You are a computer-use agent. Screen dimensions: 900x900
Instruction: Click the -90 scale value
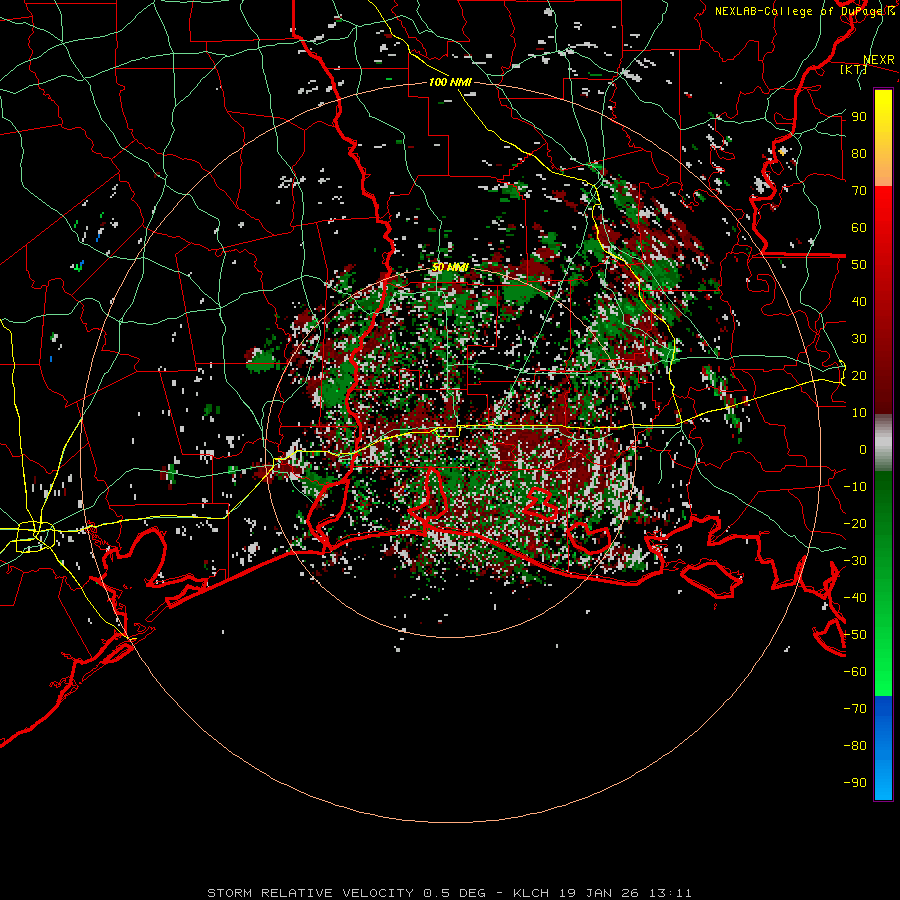[x=855, y=783]
